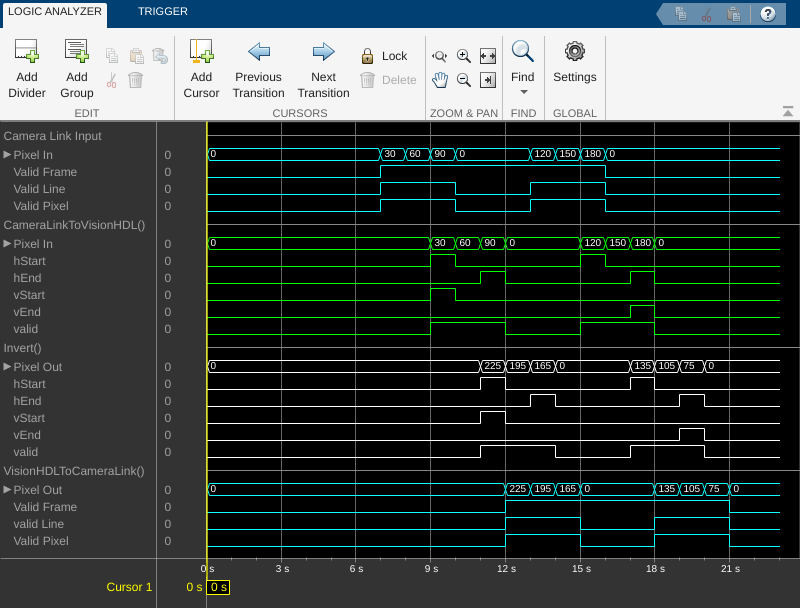
Task: Click the Add Divider icon
Action: coord(27,52)
